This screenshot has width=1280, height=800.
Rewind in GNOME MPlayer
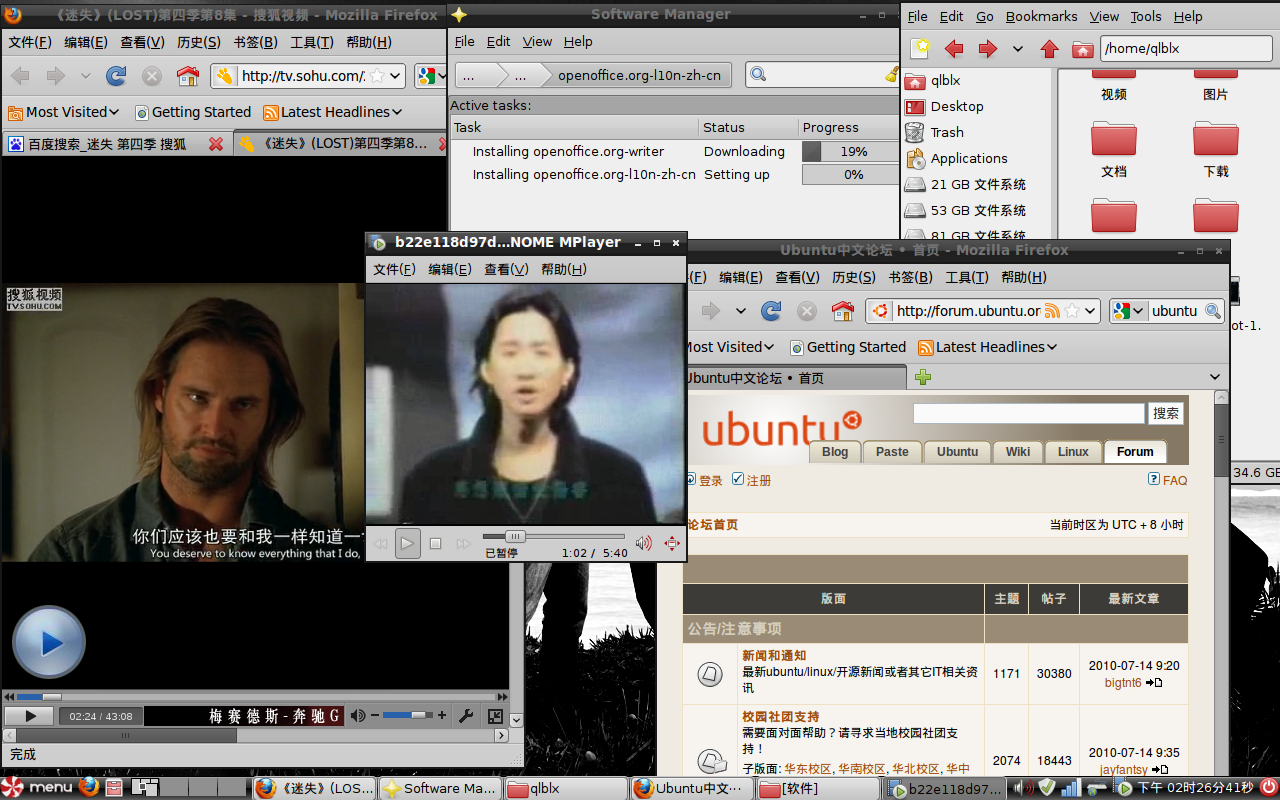tap(380, 544)
